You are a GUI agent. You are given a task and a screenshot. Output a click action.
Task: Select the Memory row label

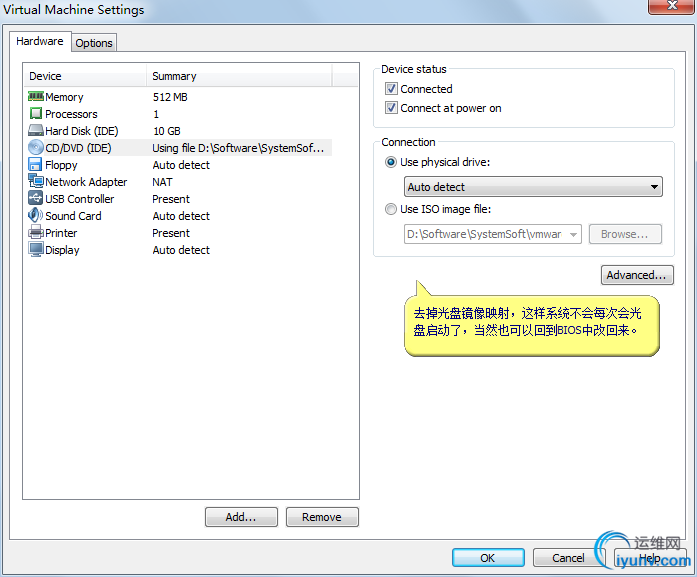[64, 97]
